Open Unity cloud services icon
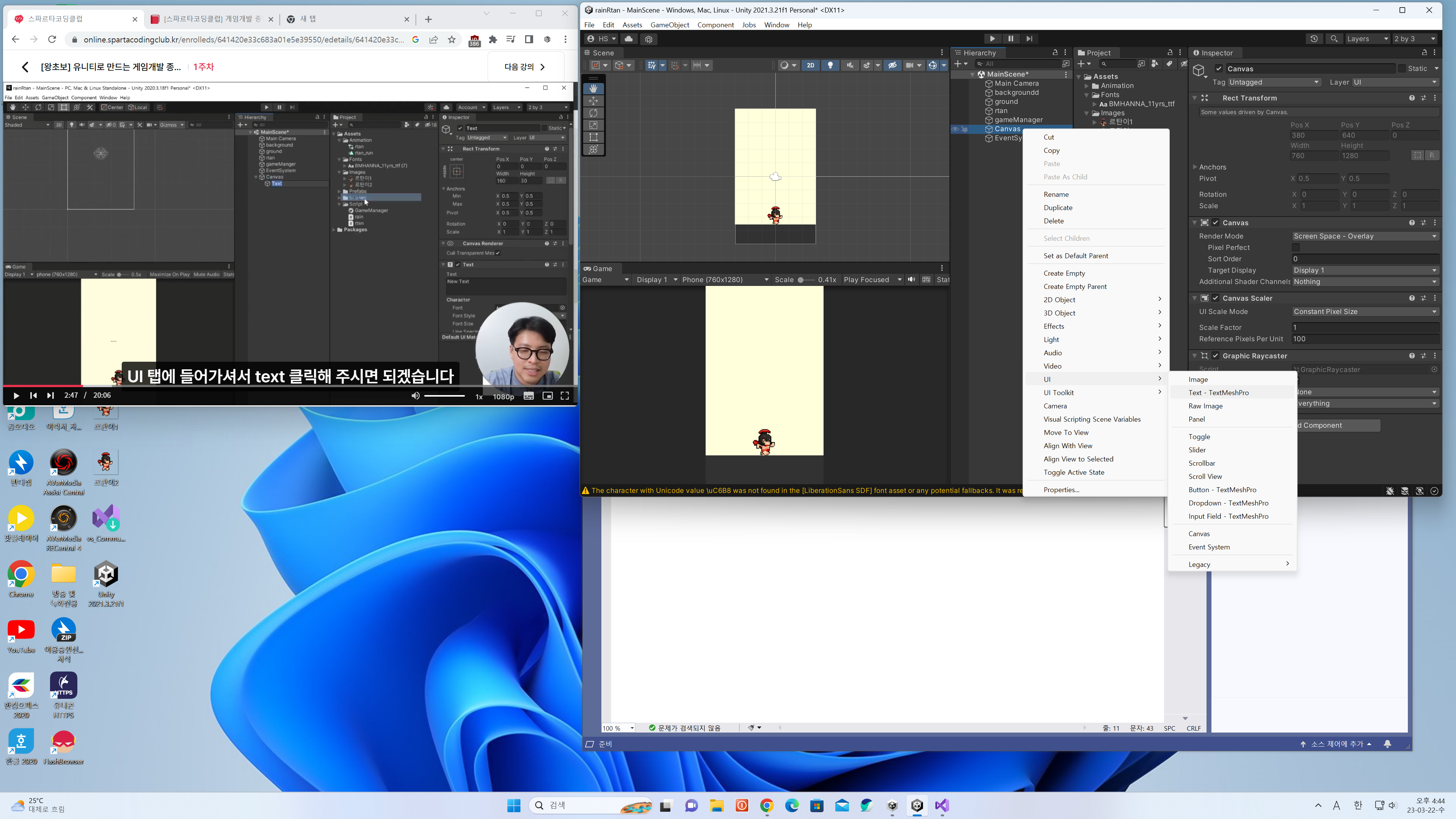Screen dimensions: 1456x819 [x=629, y=39]
